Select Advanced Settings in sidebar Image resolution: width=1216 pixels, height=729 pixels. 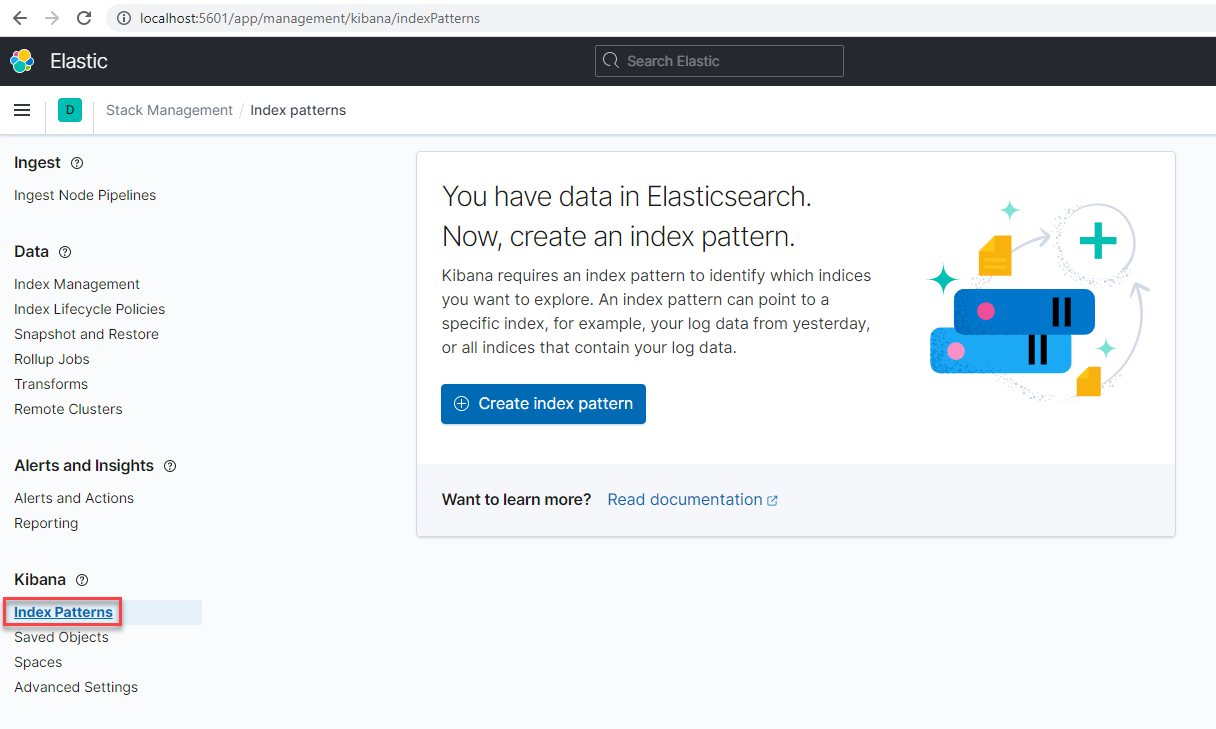(76, 687)
